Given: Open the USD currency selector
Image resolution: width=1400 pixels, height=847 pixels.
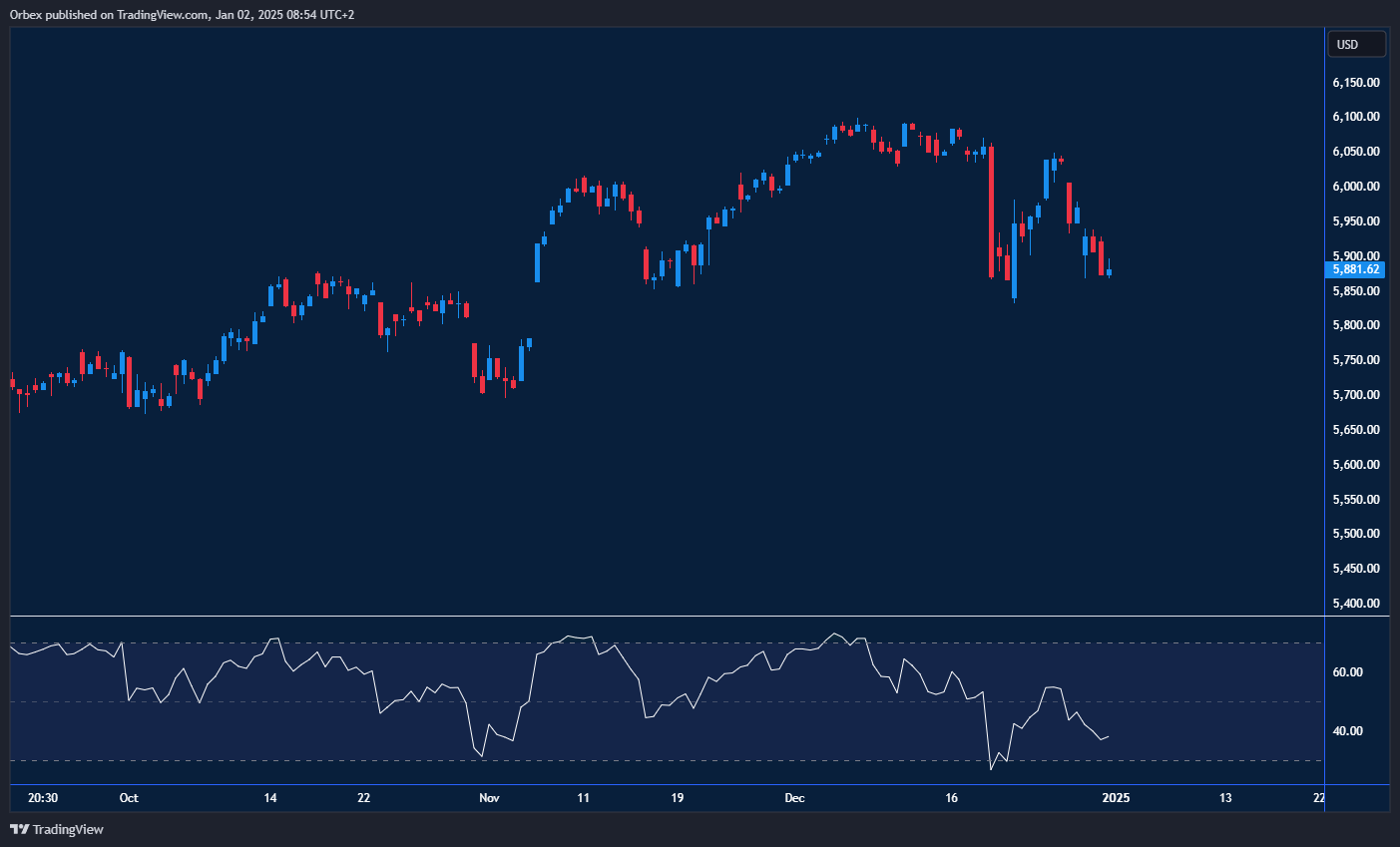Looking at the screenshot, I should 1356,44.
